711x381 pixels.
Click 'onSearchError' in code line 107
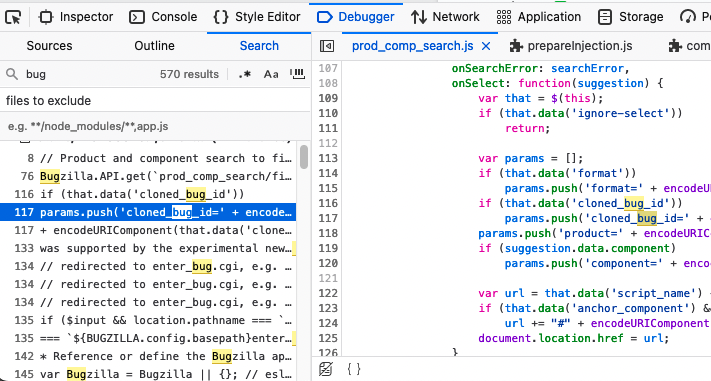pos(494,68)
